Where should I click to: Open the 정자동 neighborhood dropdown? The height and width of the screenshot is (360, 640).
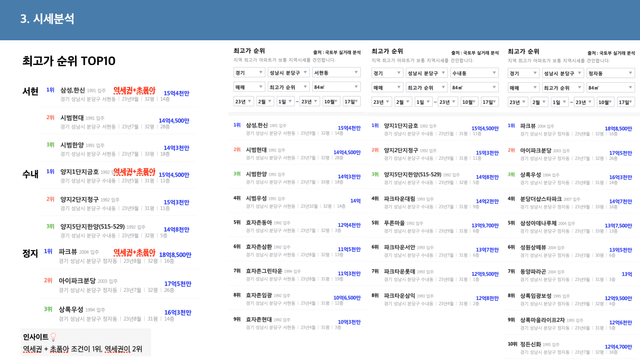pos(611,73)
